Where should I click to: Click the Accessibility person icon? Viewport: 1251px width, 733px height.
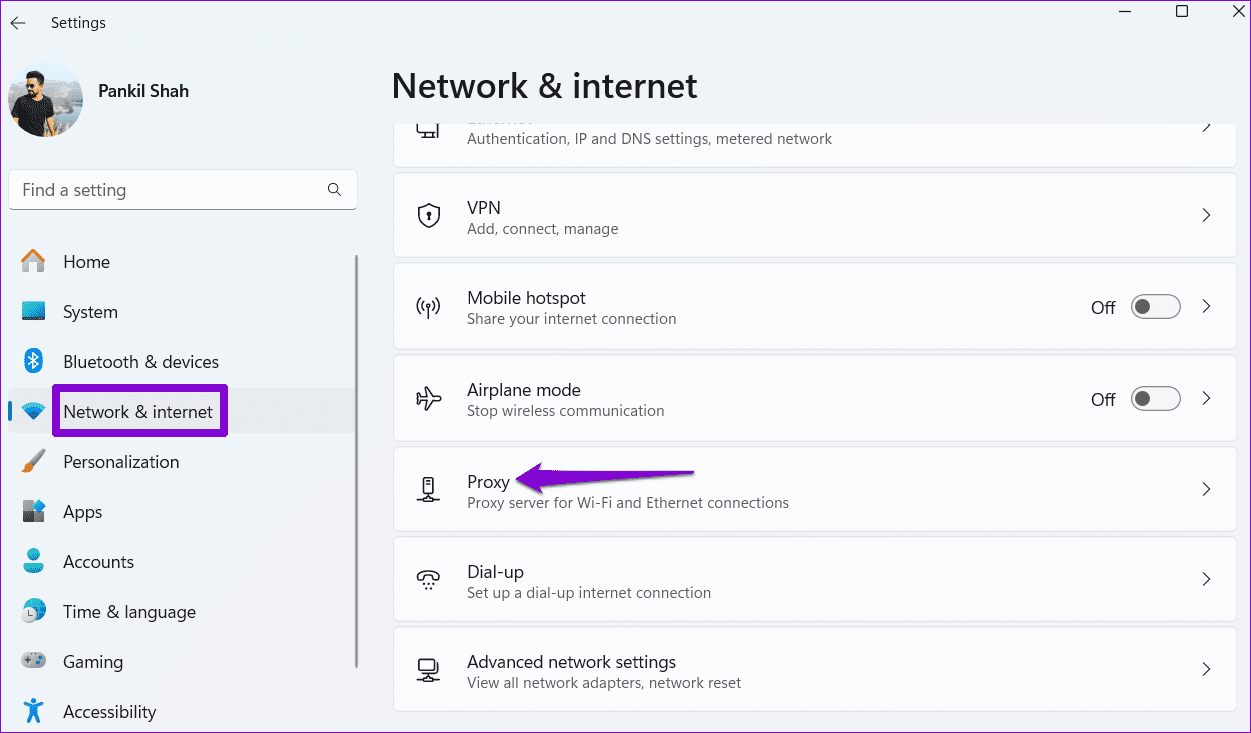[34, 711]
